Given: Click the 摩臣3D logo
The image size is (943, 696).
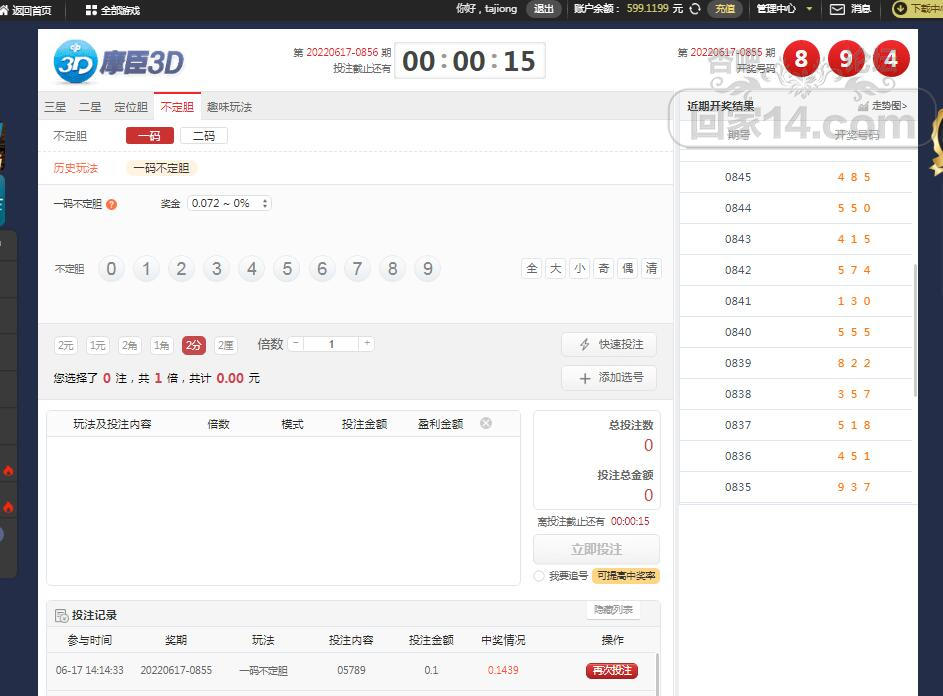Looking at the screenshot, I should (x=119, y=62).
